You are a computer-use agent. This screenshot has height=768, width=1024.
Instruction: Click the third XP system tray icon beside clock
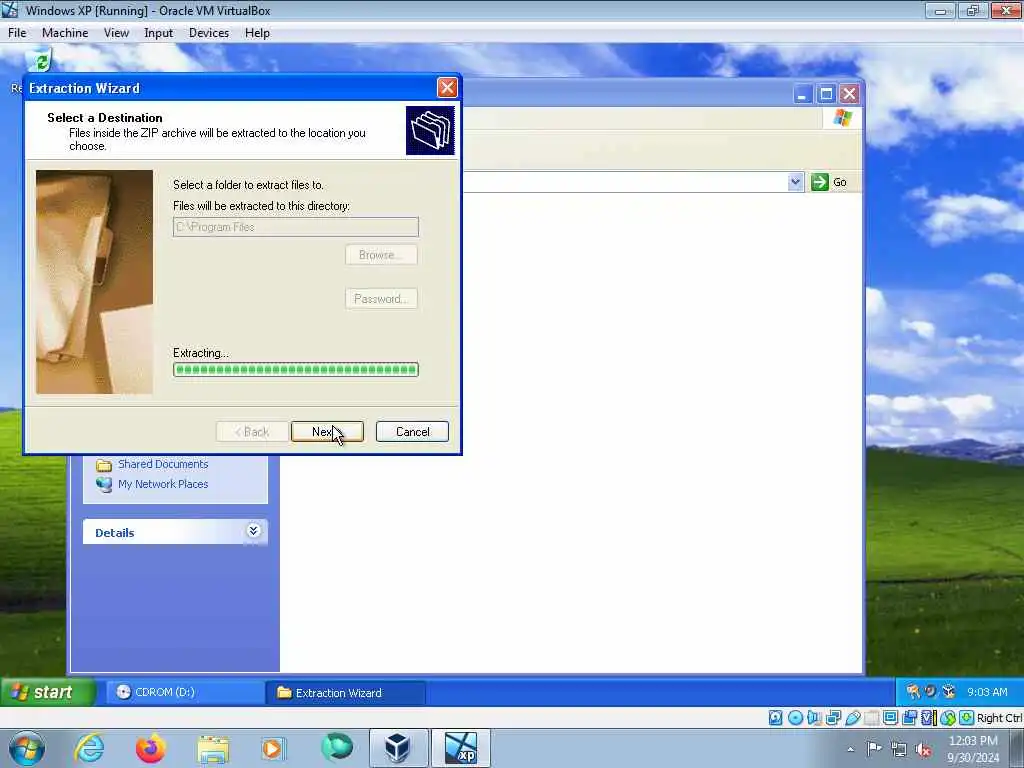[949, 692]
